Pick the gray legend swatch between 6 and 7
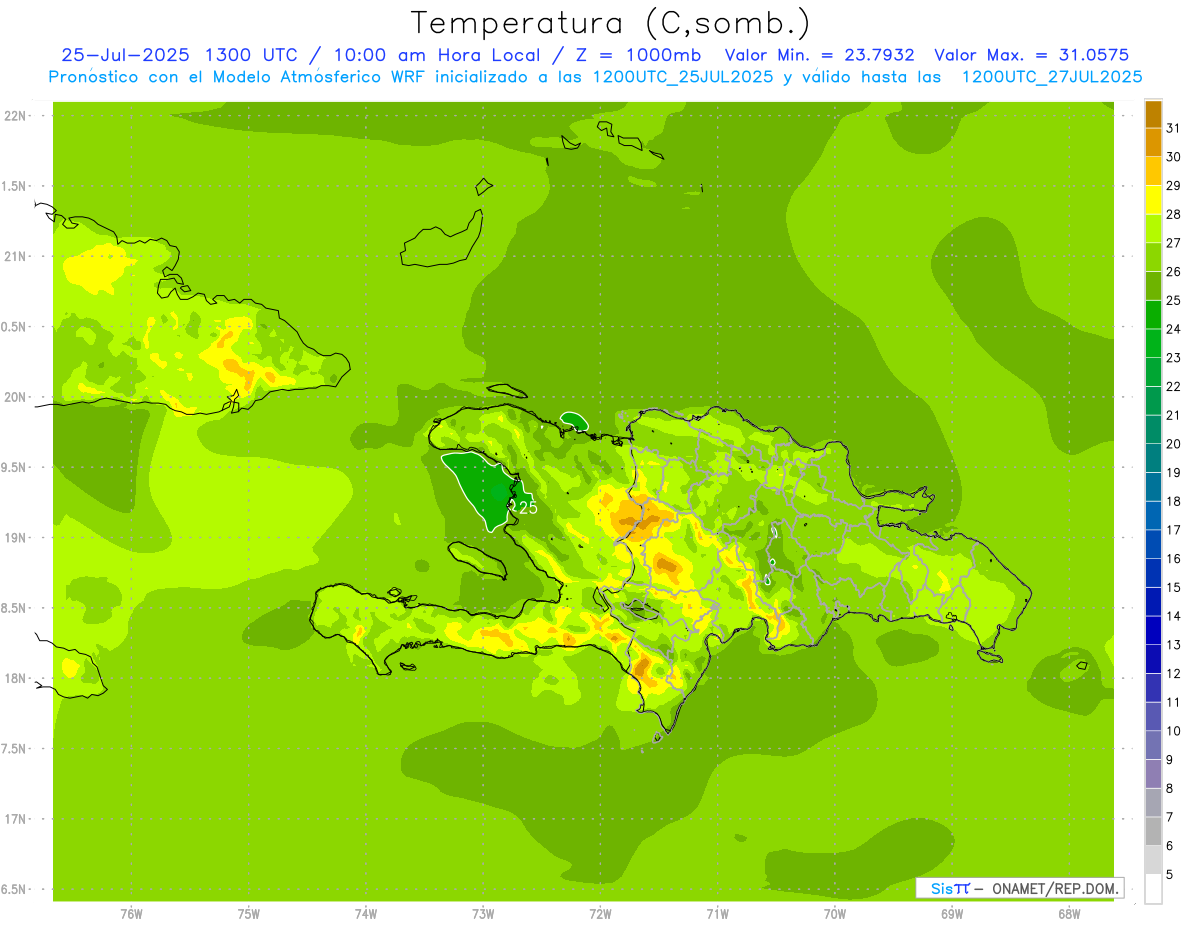This screenshot has height=927, width=1200. [1153, 831]
